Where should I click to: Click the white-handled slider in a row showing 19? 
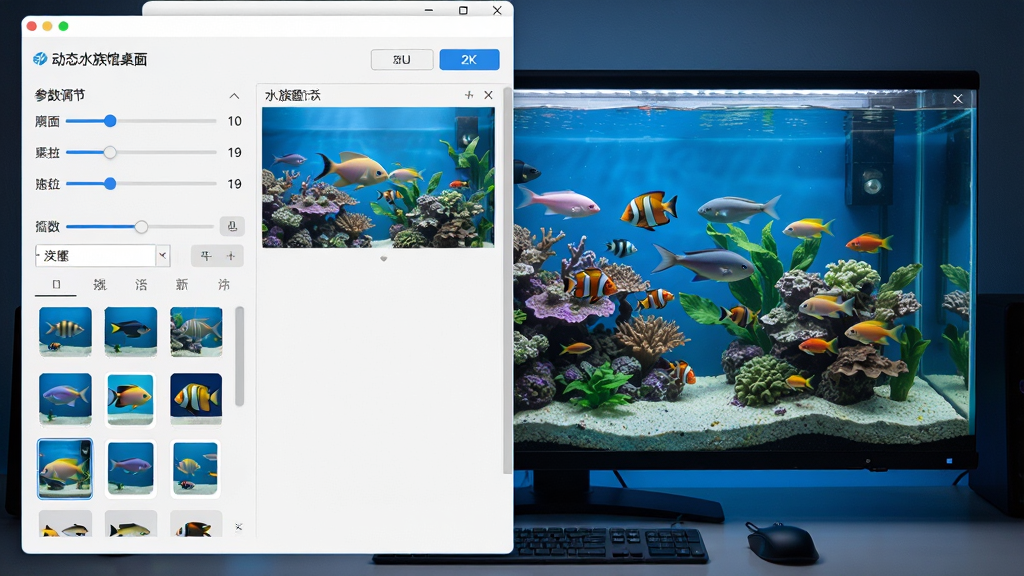[141, 152]
